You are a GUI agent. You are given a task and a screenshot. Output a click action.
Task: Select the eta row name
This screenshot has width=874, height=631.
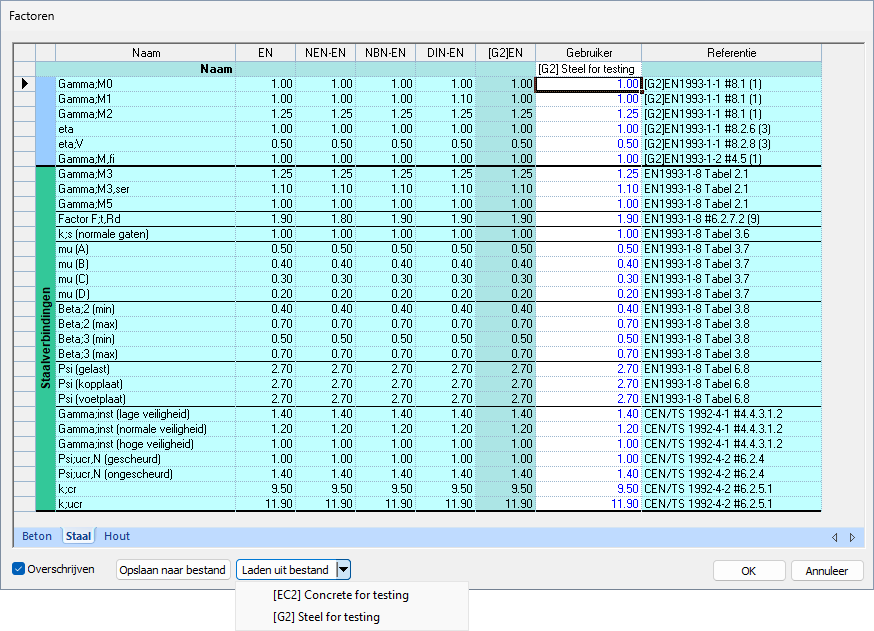pyautogui.click(x=66, y=129)
